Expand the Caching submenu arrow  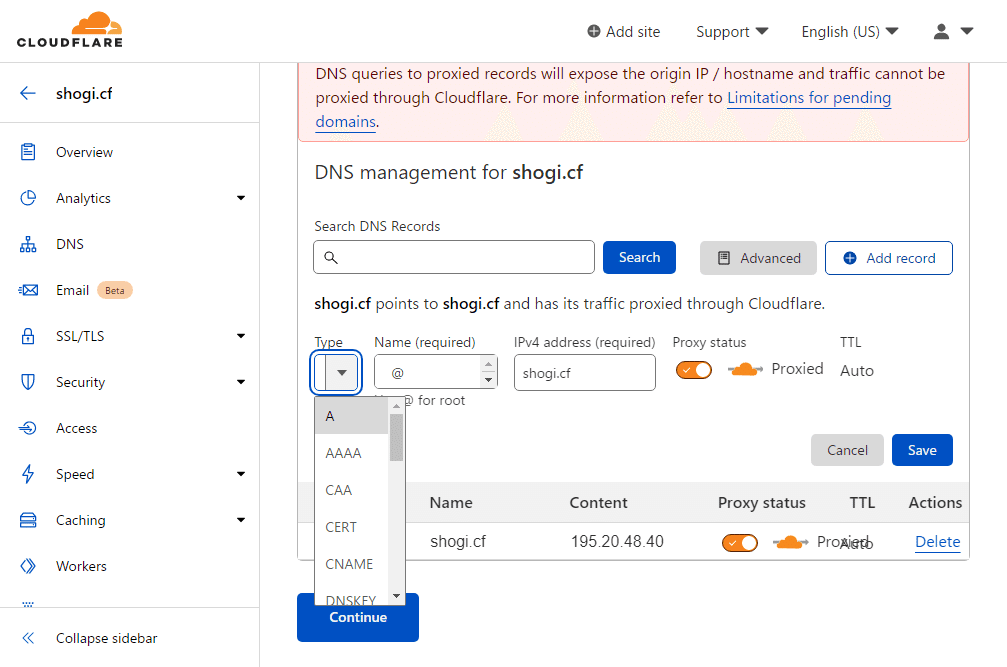point(241,520)
